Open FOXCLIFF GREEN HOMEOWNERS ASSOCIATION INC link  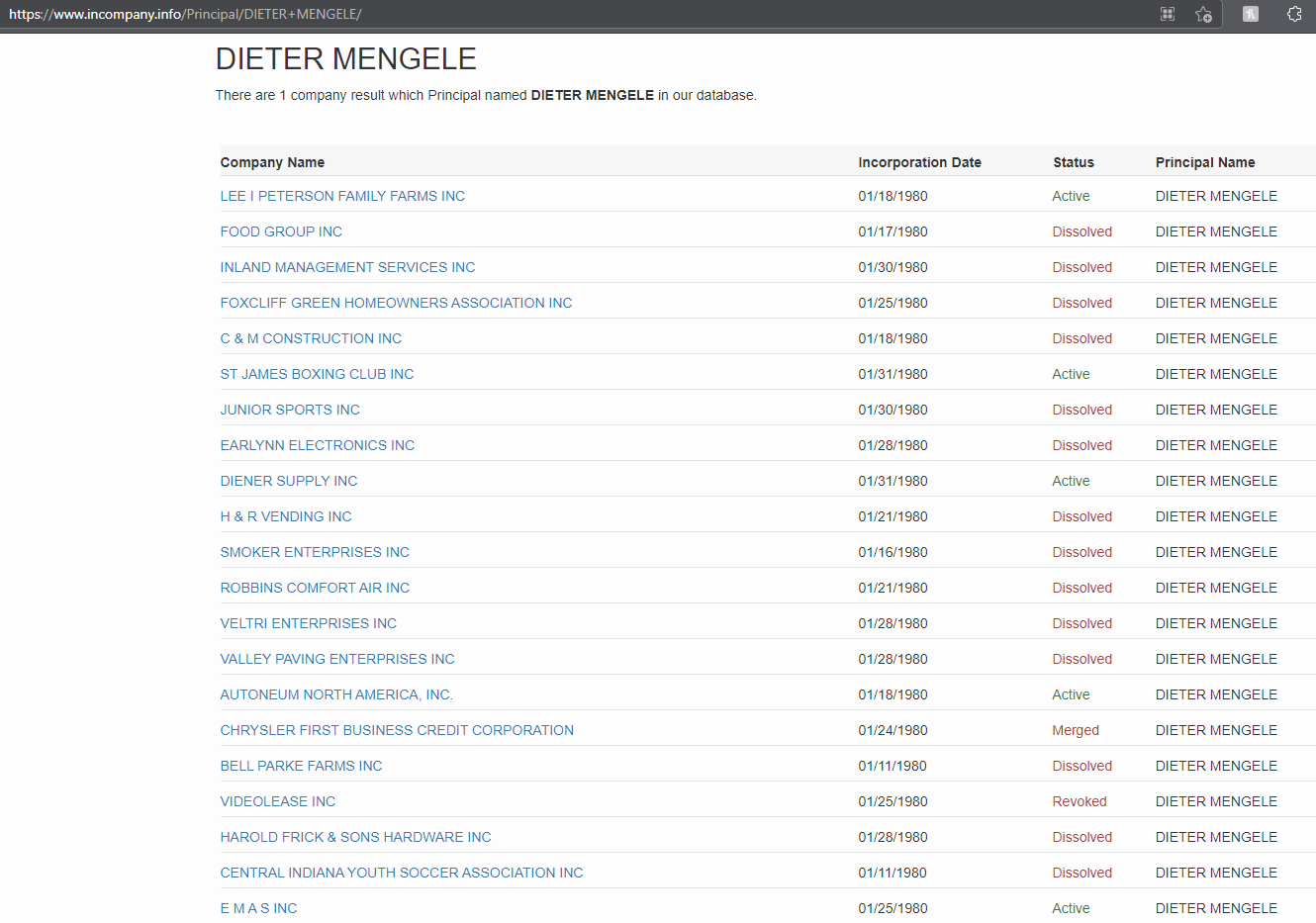[x=396, y=303]
